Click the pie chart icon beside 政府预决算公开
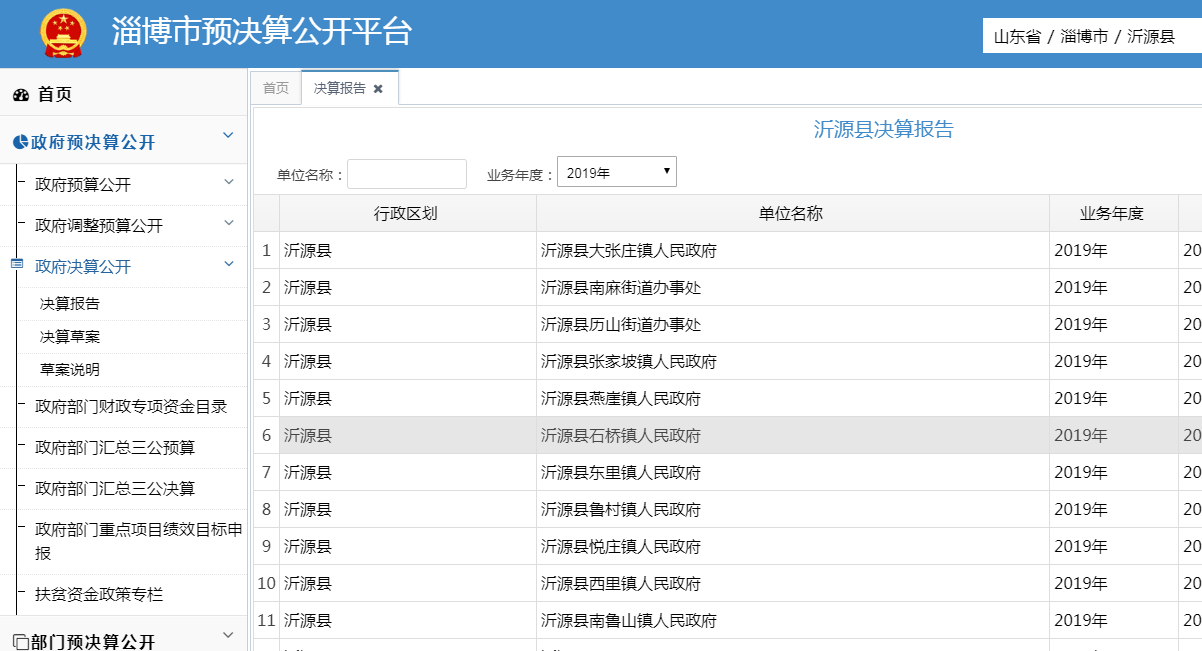 coord(20,143)
